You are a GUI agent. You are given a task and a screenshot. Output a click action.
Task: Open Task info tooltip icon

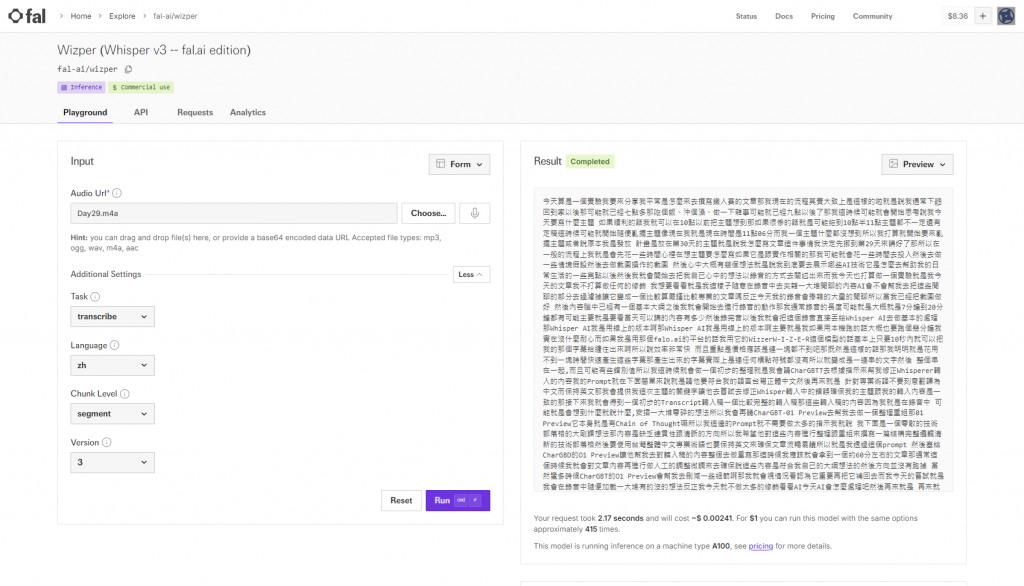[x=95, y=297]
